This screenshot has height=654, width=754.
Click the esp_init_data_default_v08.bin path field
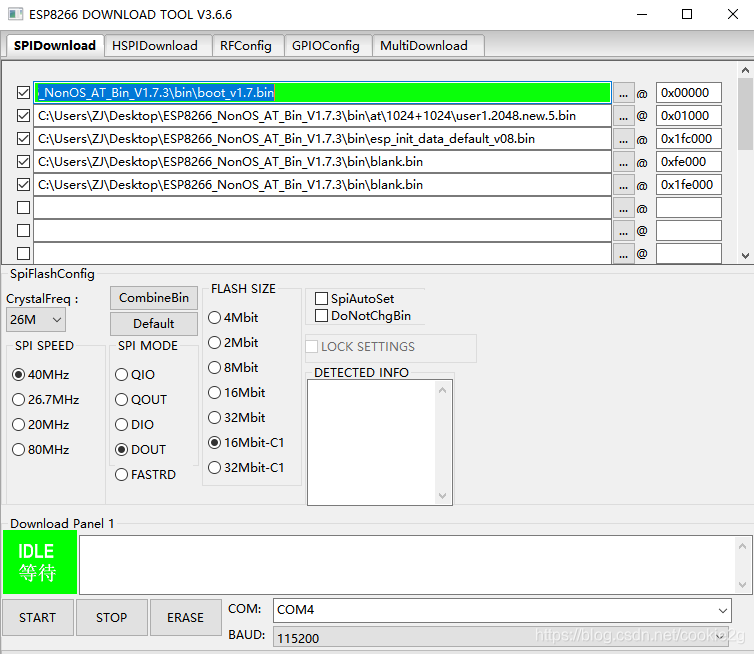tap(322, 138)
